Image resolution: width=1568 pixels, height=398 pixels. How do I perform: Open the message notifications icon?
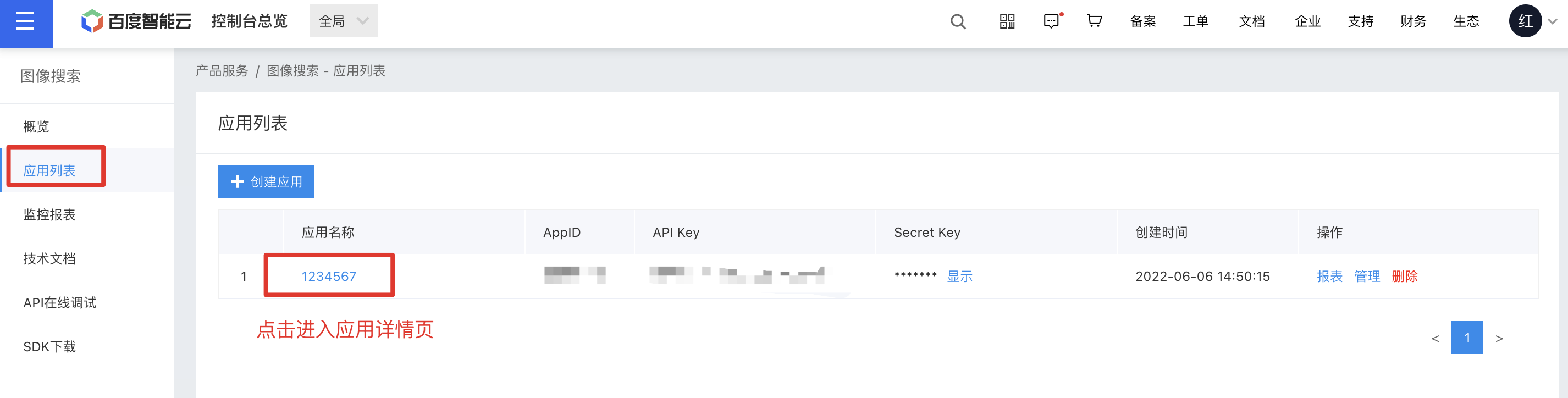click(1052, 22)
